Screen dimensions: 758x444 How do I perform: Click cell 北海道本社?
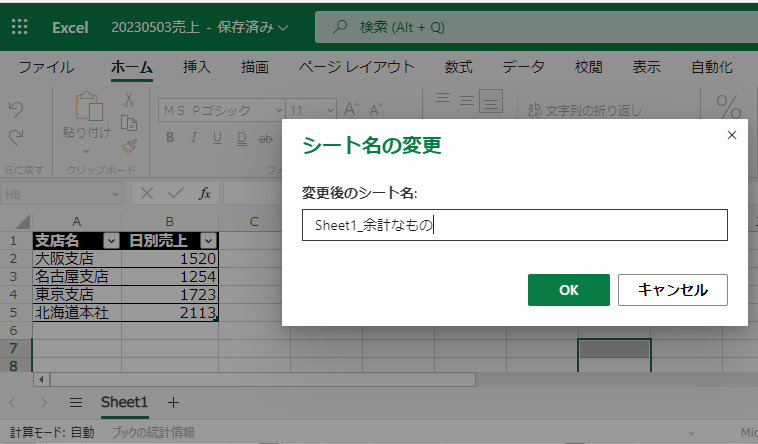coord(77,313)
